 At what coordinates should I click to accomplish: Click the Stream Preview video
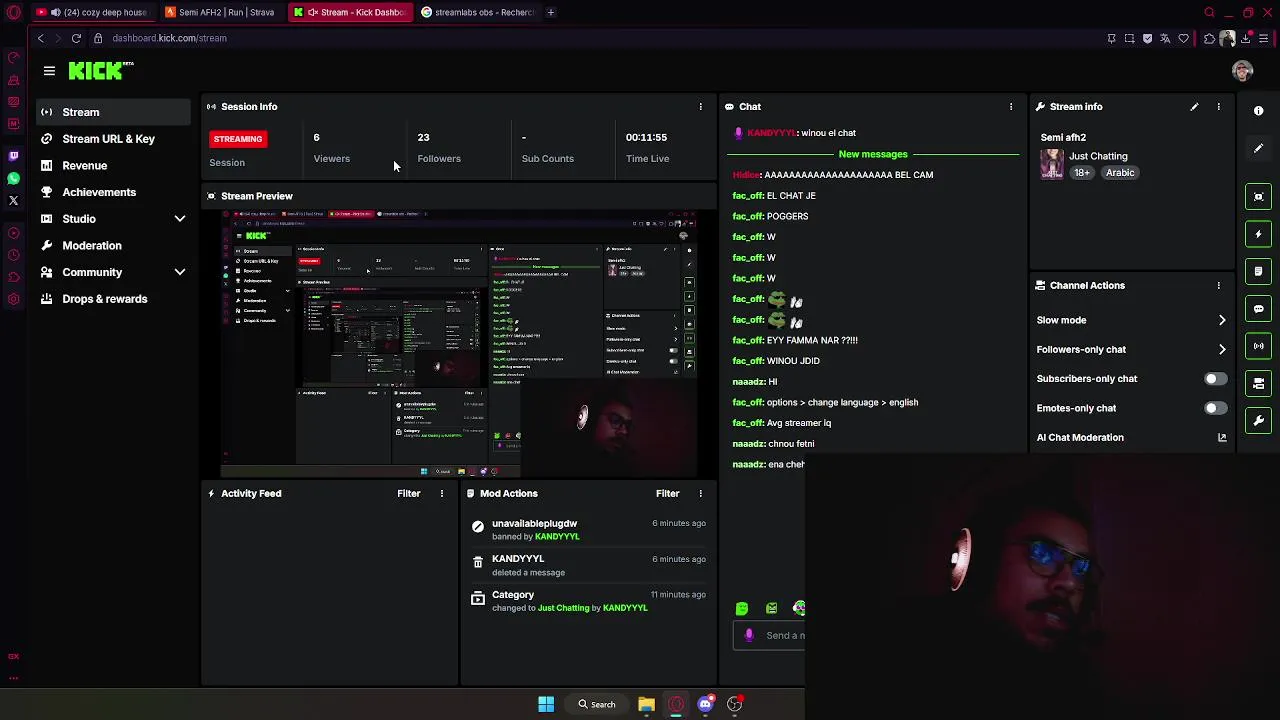click(459, 343)
